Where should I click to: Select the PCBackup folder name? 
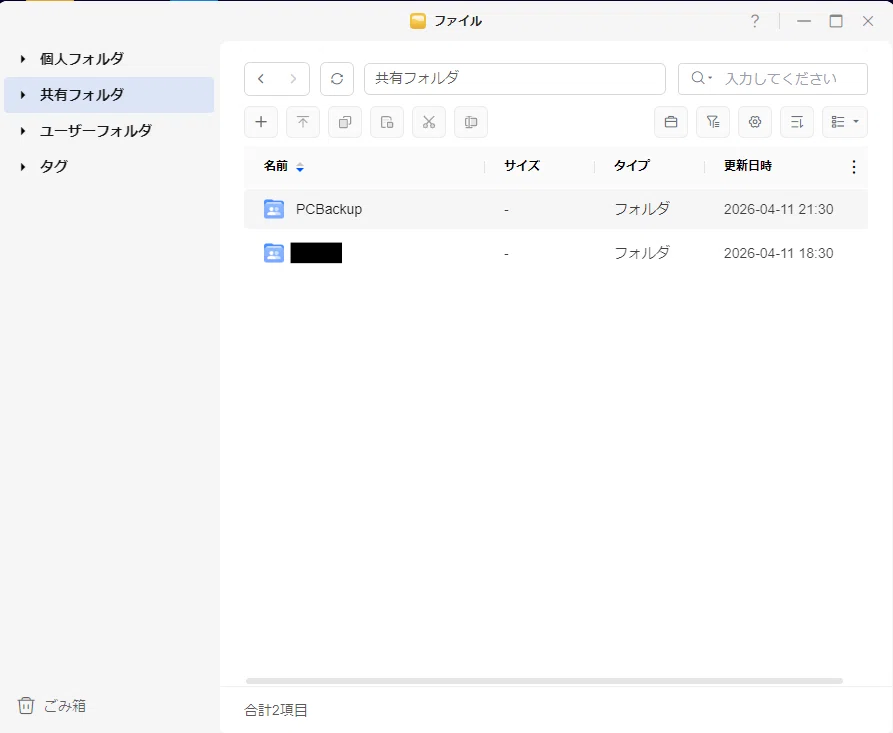coord(329,209)
